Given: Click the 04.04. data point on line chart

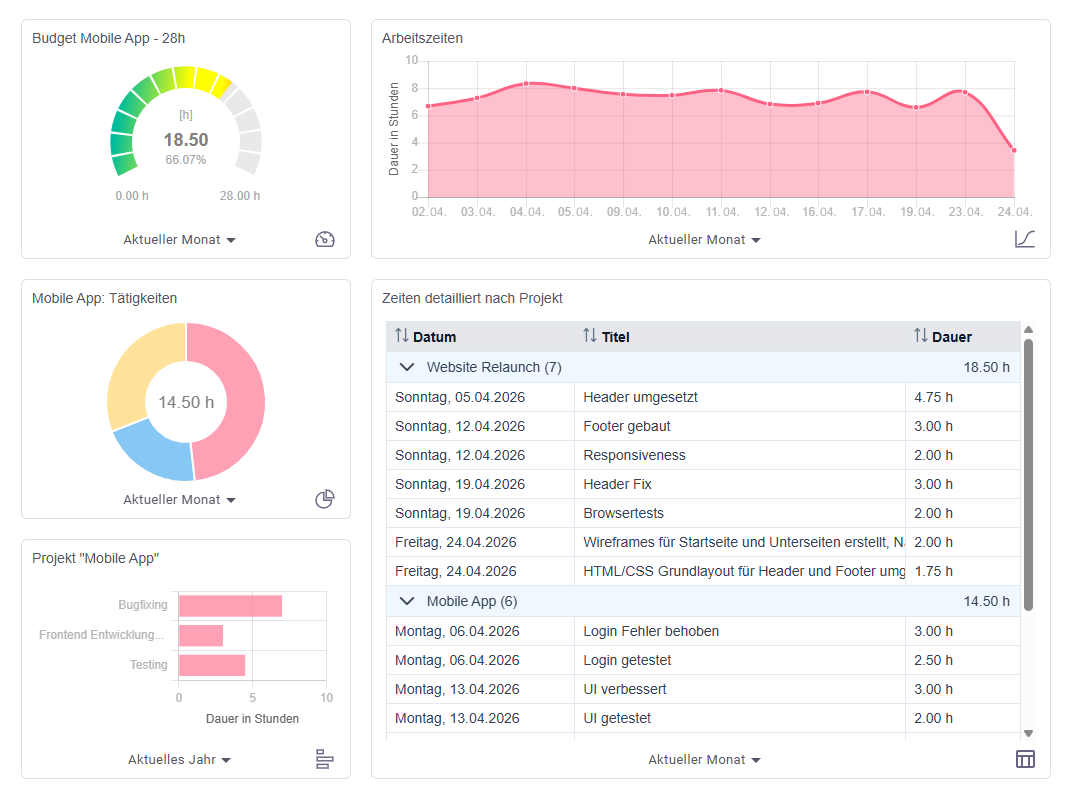Looking at the screenshot, I should point(526,84).
